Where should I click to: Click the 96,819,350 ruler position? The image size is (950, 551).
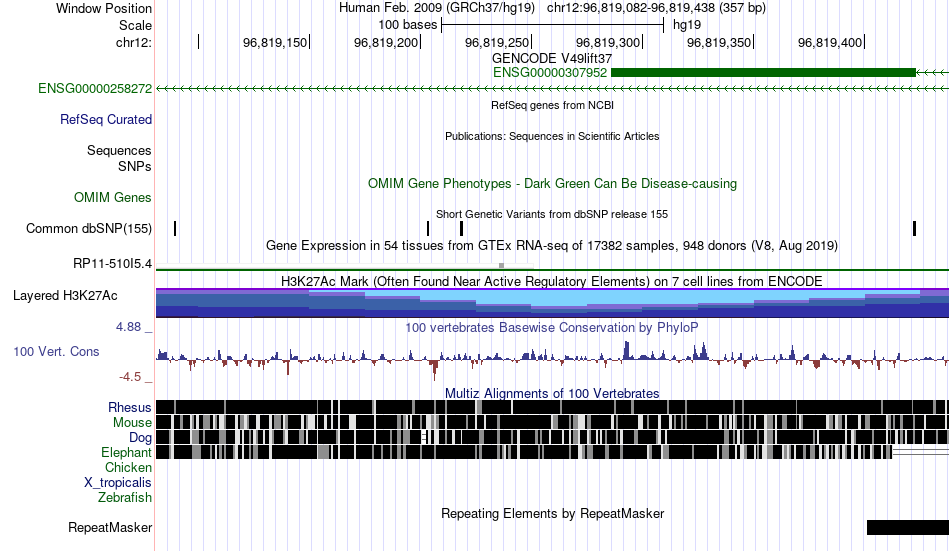coord(719,42)
